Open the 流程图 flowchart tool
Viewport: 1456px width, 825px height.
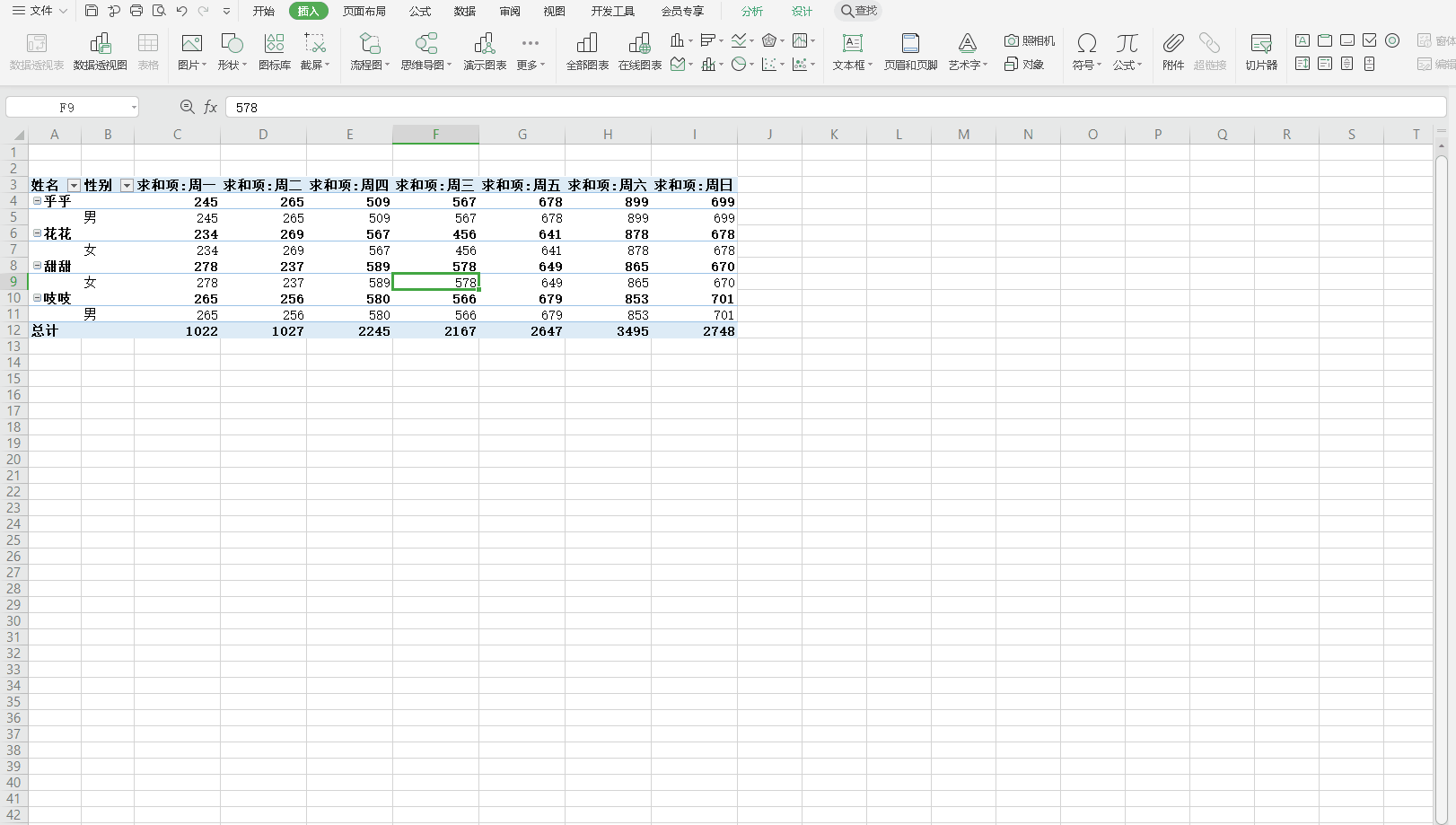[369, 51]
